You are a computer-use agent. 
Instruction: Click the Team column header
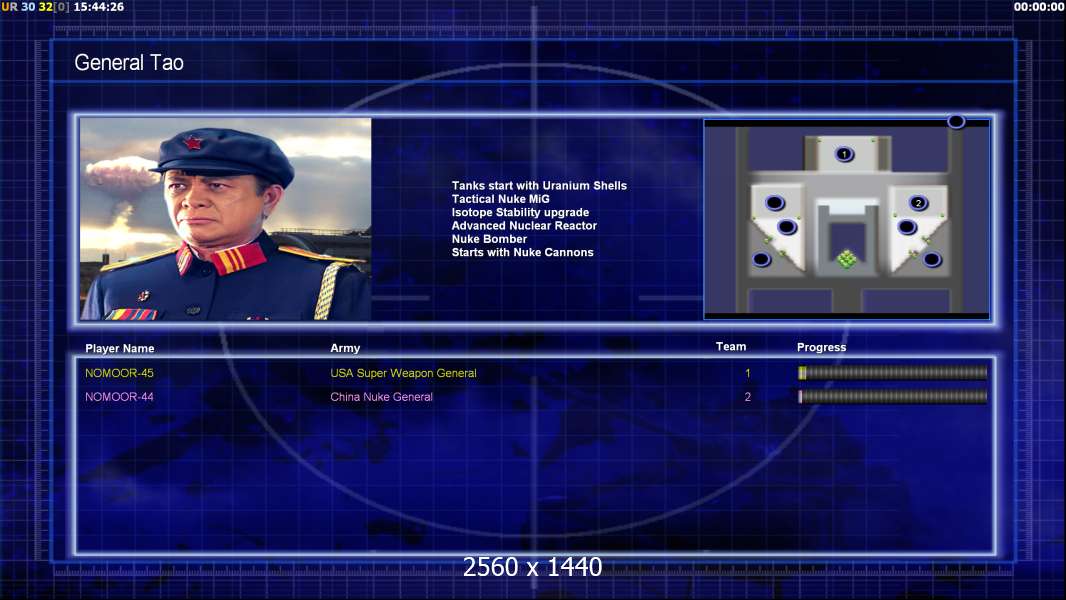tap(731, 347)
